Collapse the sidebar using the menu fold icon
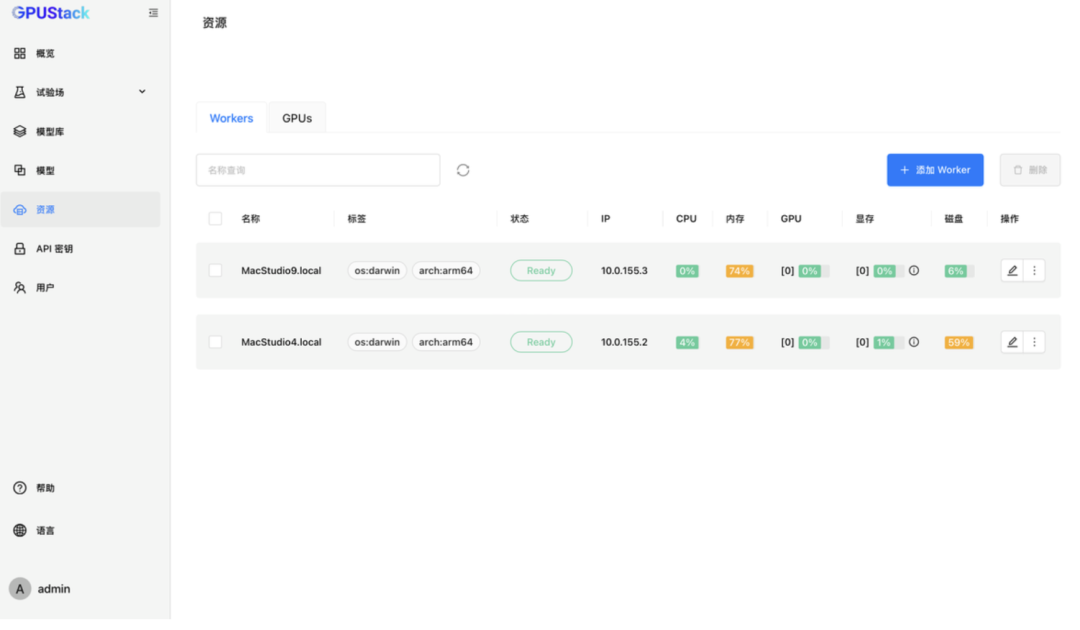This screenshot has height=630, width=1080. pyautogui.click(x=153, y=13)
